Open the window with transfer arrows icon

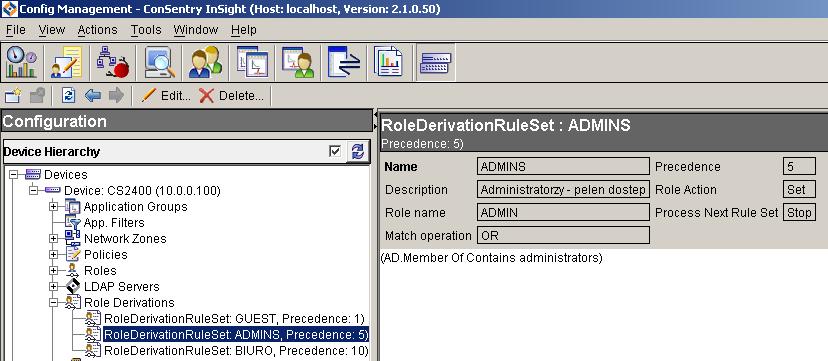[x=344, y=62]
